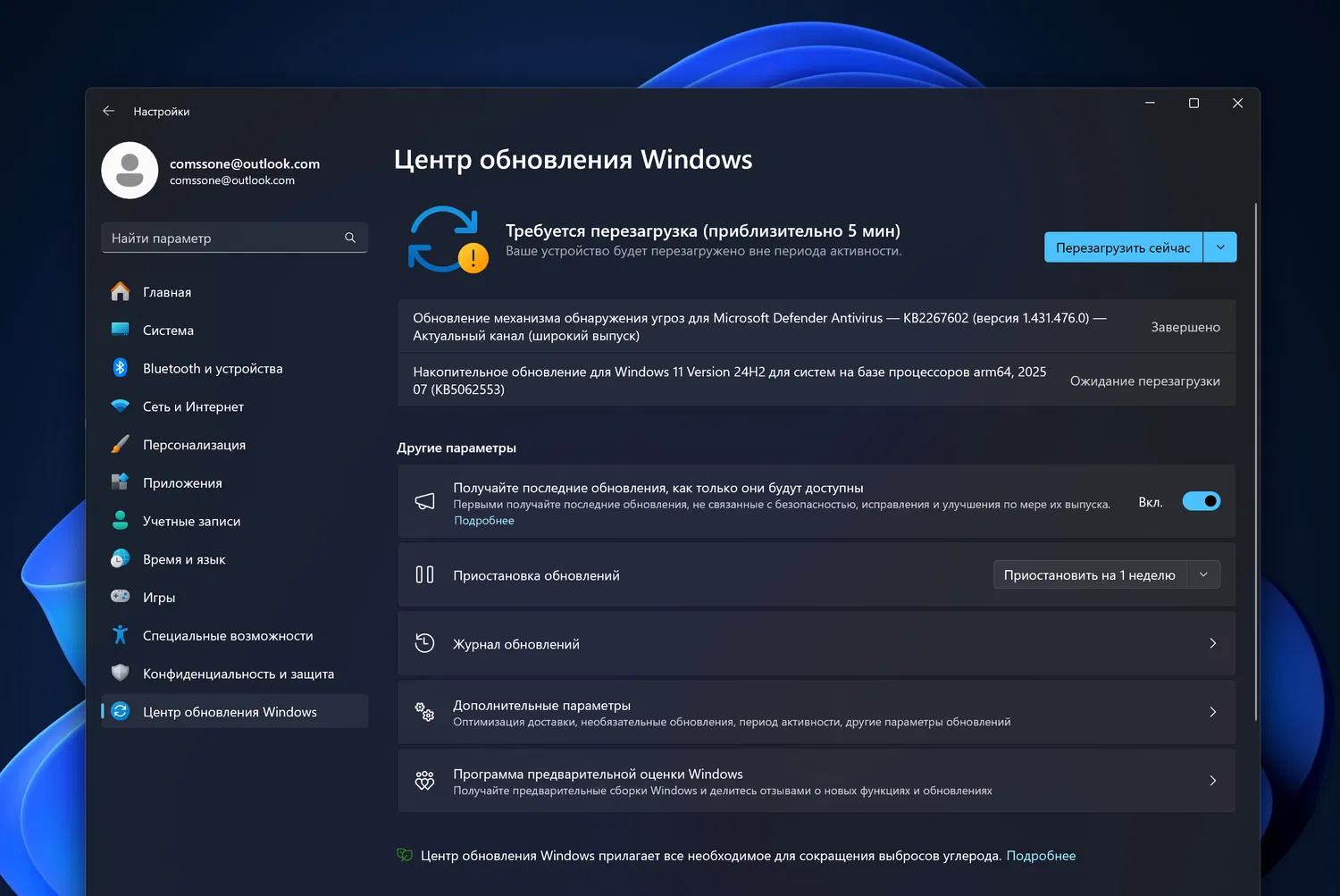Open the dropdown arrow next to Перезагрузить сейчас
Image resolution: width=1340 pixels, height=896 pixels.
(1220, 247)
